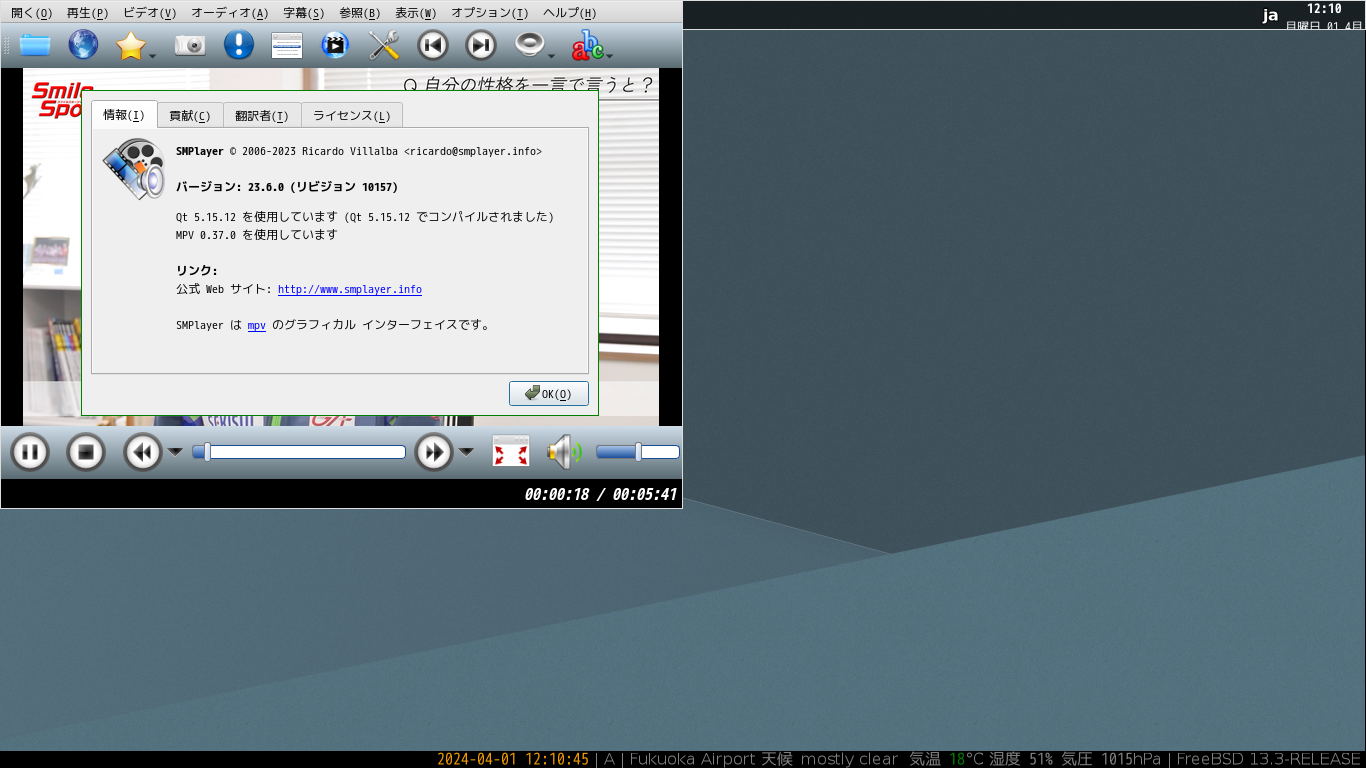Open the オプション(T) menu
This screenshot has width=1366, height=768.
click(489, 13)
